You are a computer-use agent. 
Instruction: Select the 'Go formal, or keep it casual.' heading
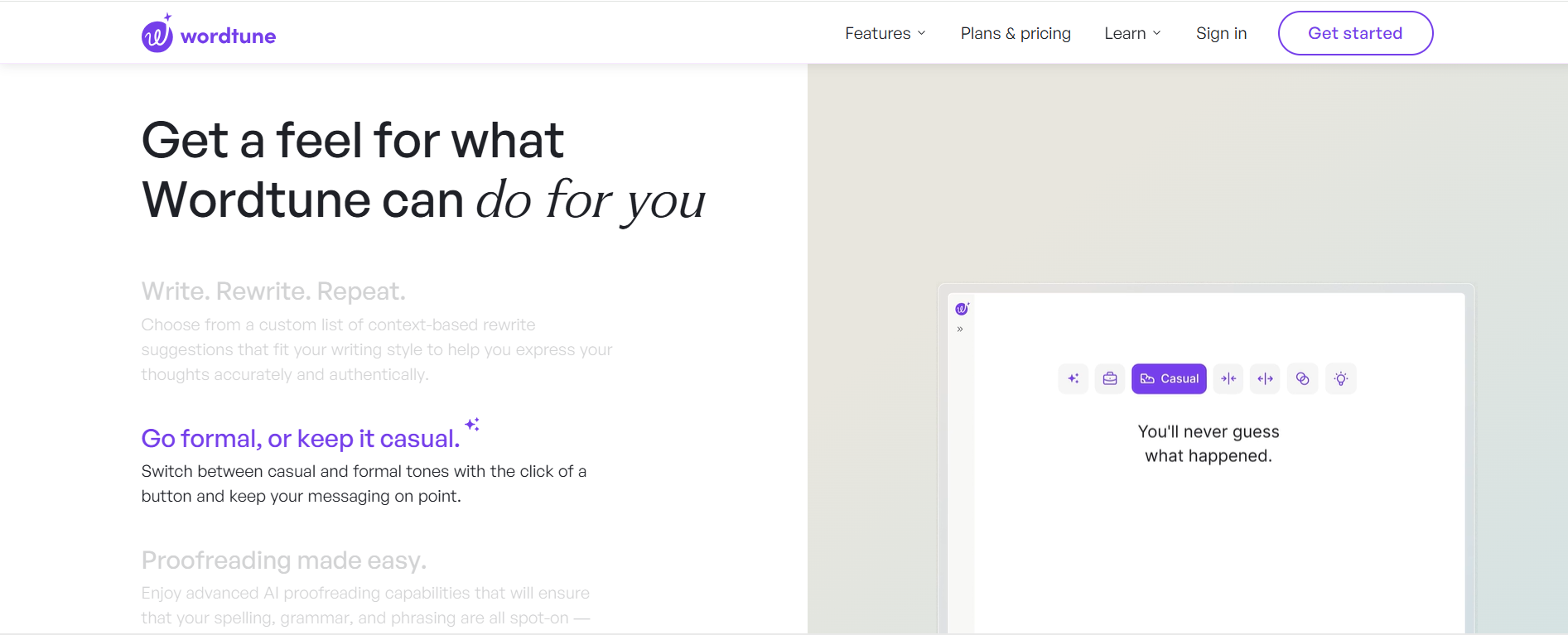(301, 438)
